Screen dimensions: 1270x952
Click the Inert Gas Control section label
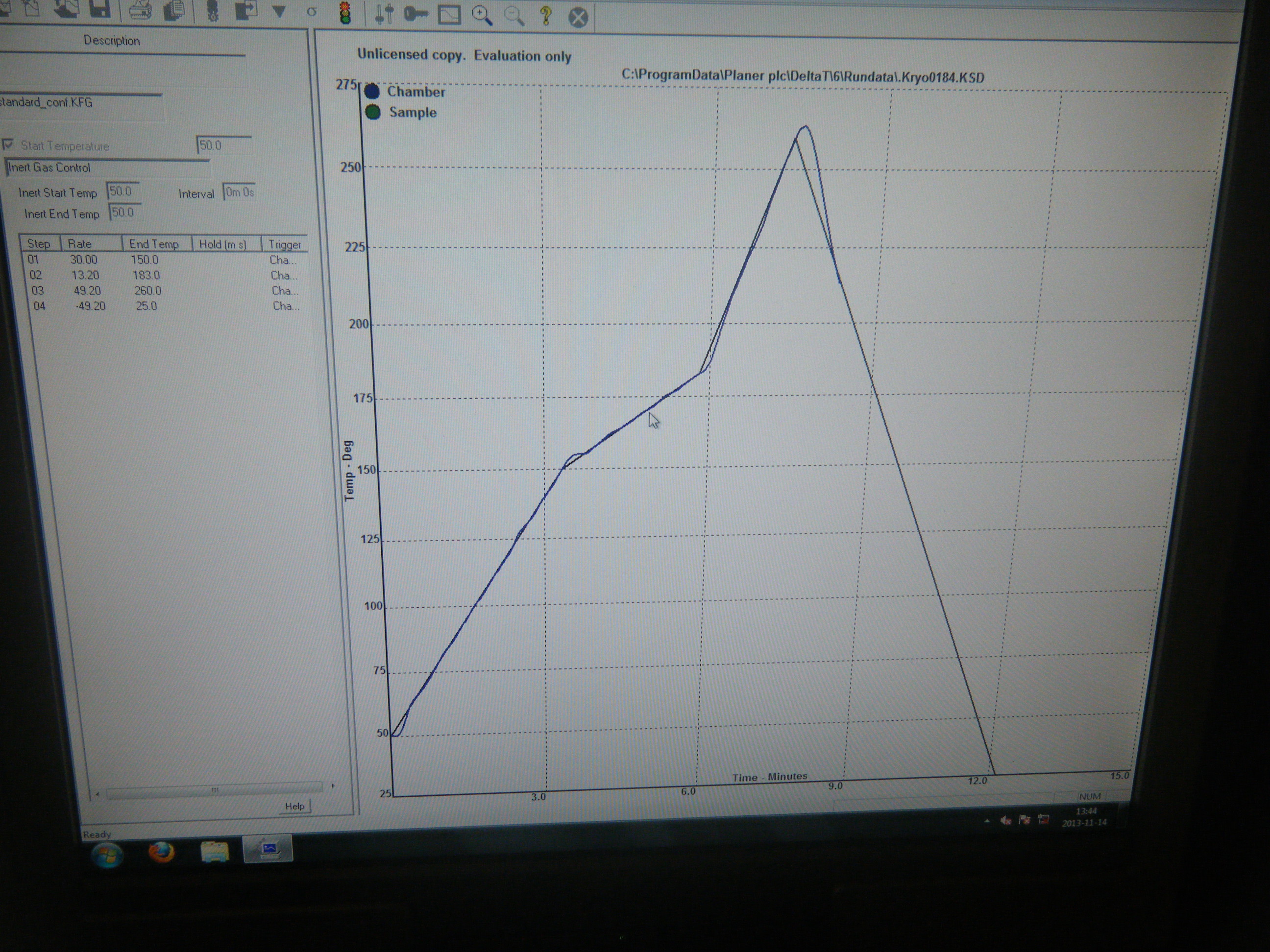49,167
